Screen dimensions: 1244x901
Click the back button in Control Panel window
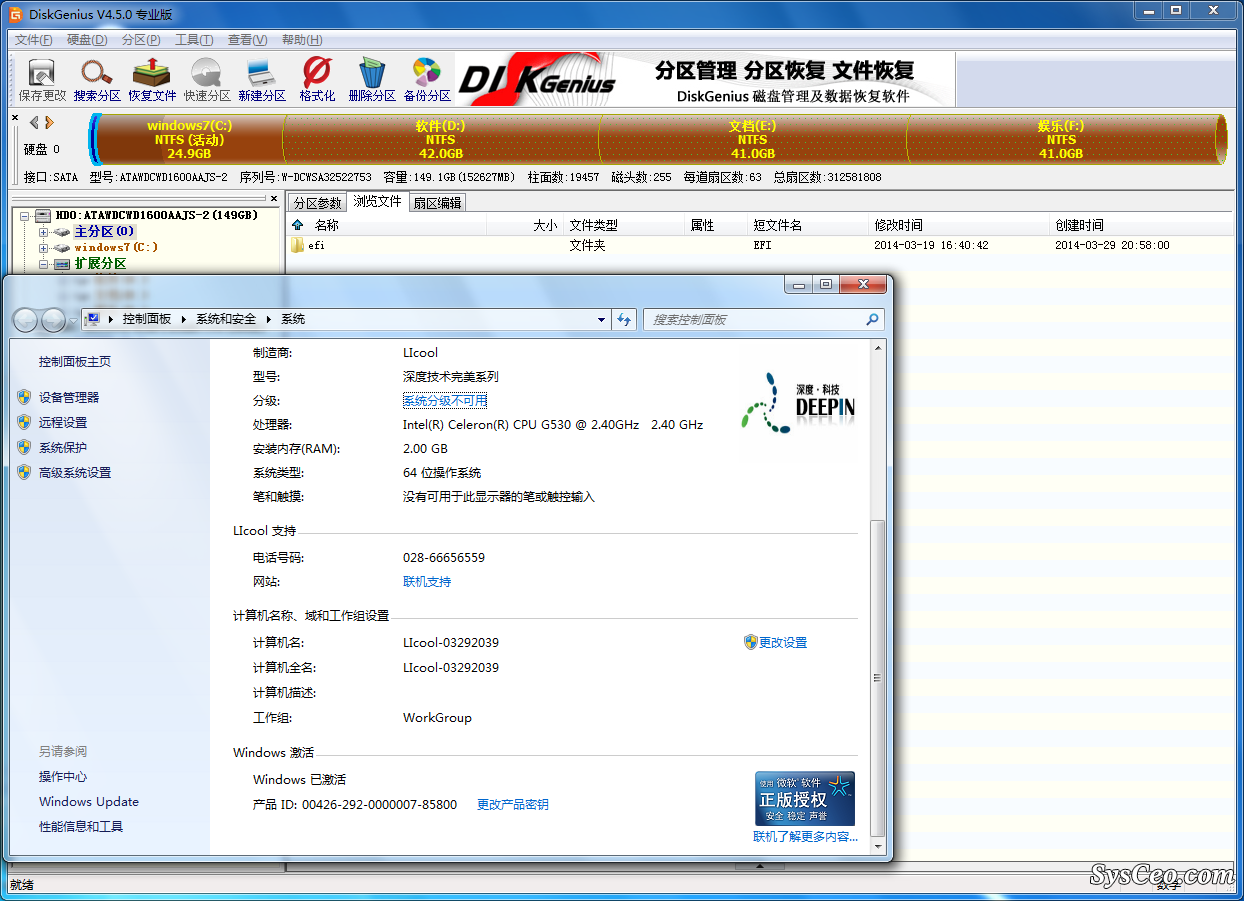(26, 320)
